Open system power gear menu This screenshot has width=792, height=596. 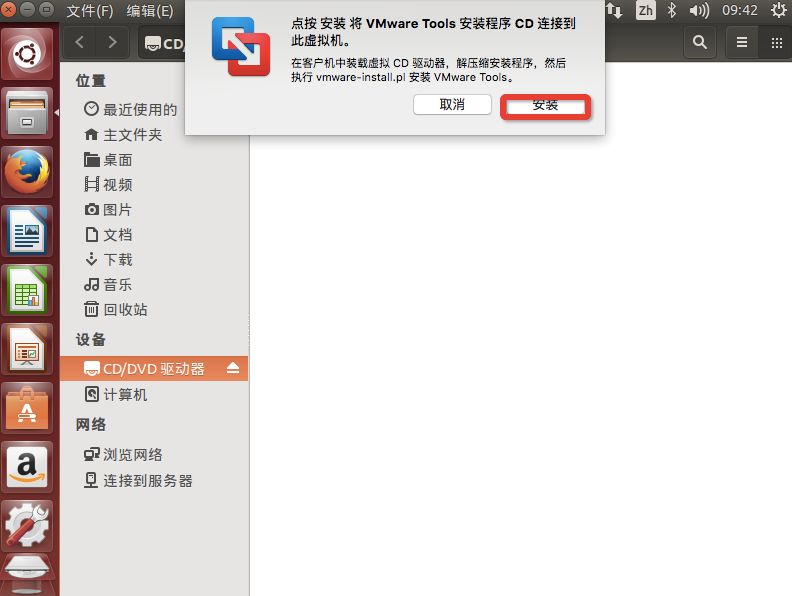pyautogui.click(x=779, y=11)
